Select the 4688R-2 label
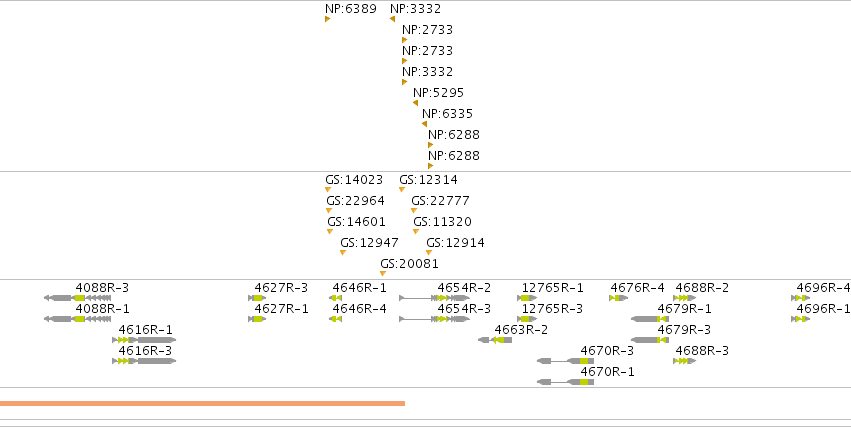Screen dimensions: 851x427 tap(702, 288)
